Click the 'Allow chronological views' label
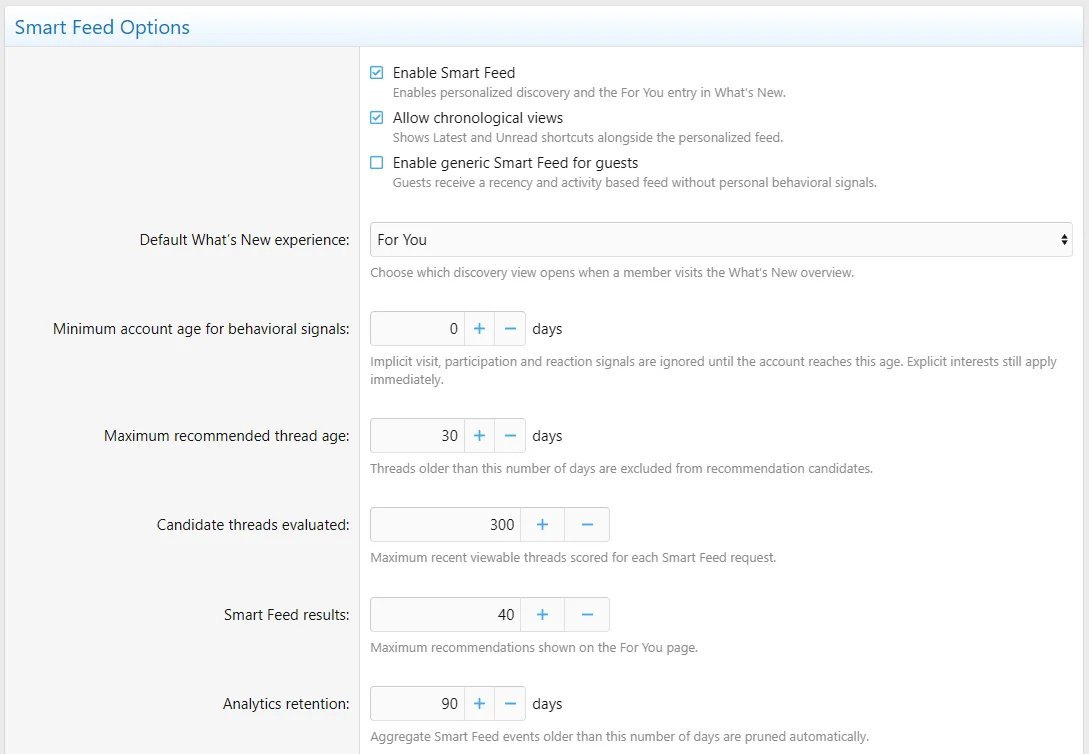The image size is (1089, 754). [478, 118]
